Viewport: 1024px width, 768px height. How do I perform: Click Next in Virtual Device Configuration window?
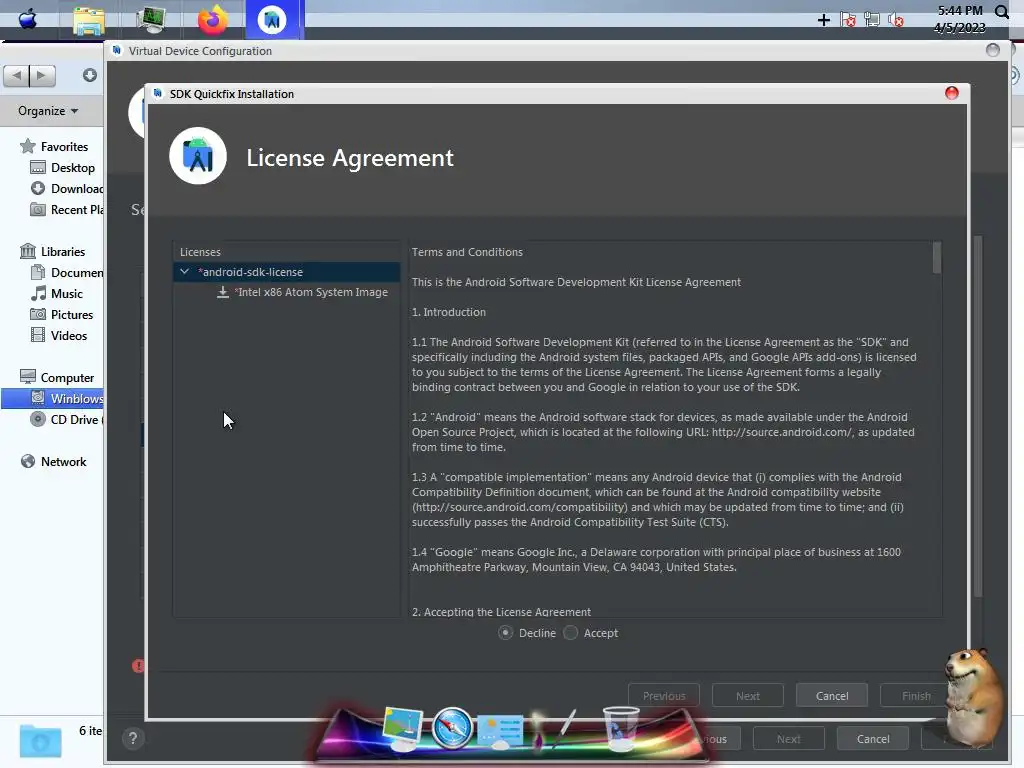click(x=788, y=739)
